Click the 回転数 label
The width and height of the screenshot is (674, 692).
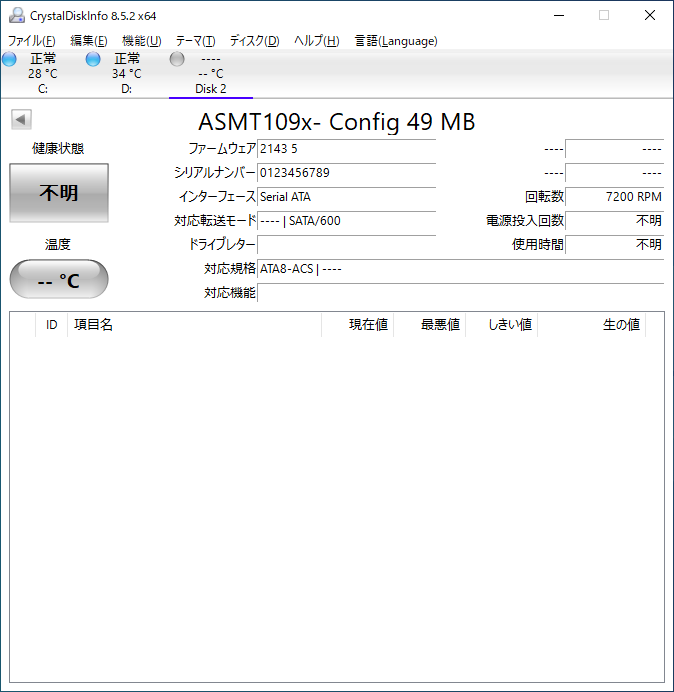(x=545, y=197)
